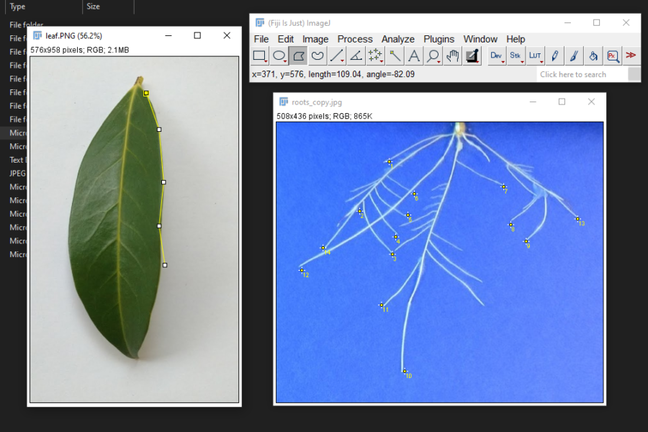648x432 pixels.
Task: Select the Oval selection tool
Action: pos(279,57)
